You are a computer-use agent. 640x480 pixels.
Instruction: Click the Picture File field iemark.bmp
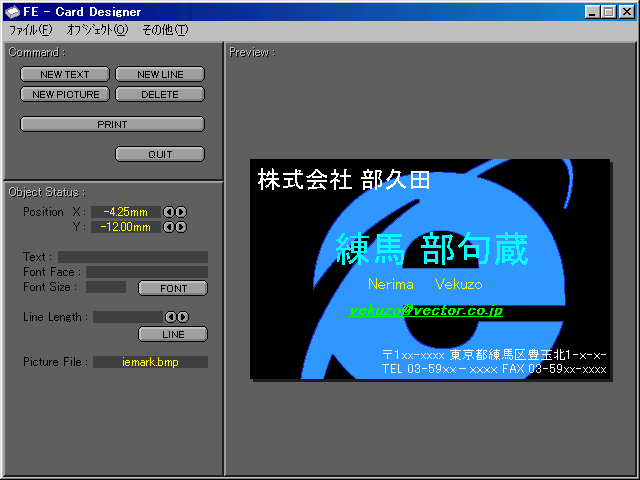coord(150,362)
